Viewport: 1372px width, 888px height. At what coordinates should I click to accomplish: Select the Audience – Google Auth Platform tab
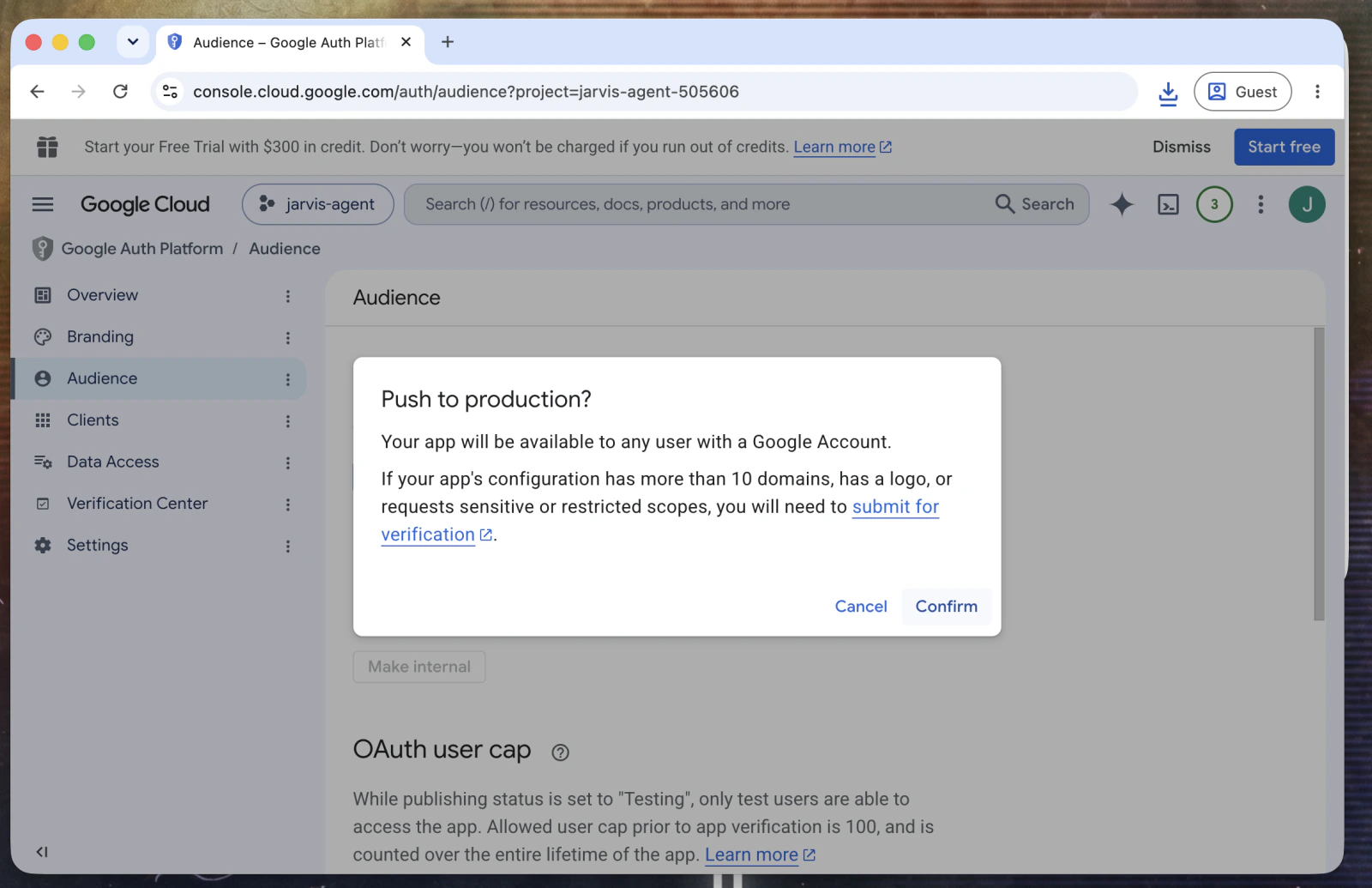click(x=290, y=42)
